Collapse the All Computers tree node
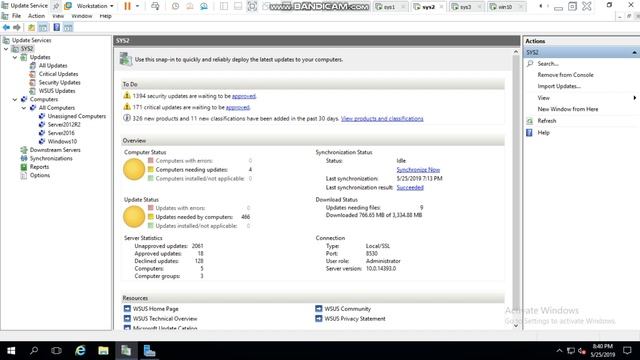Viewport: 640px width, 360px height. pos(24,108)
